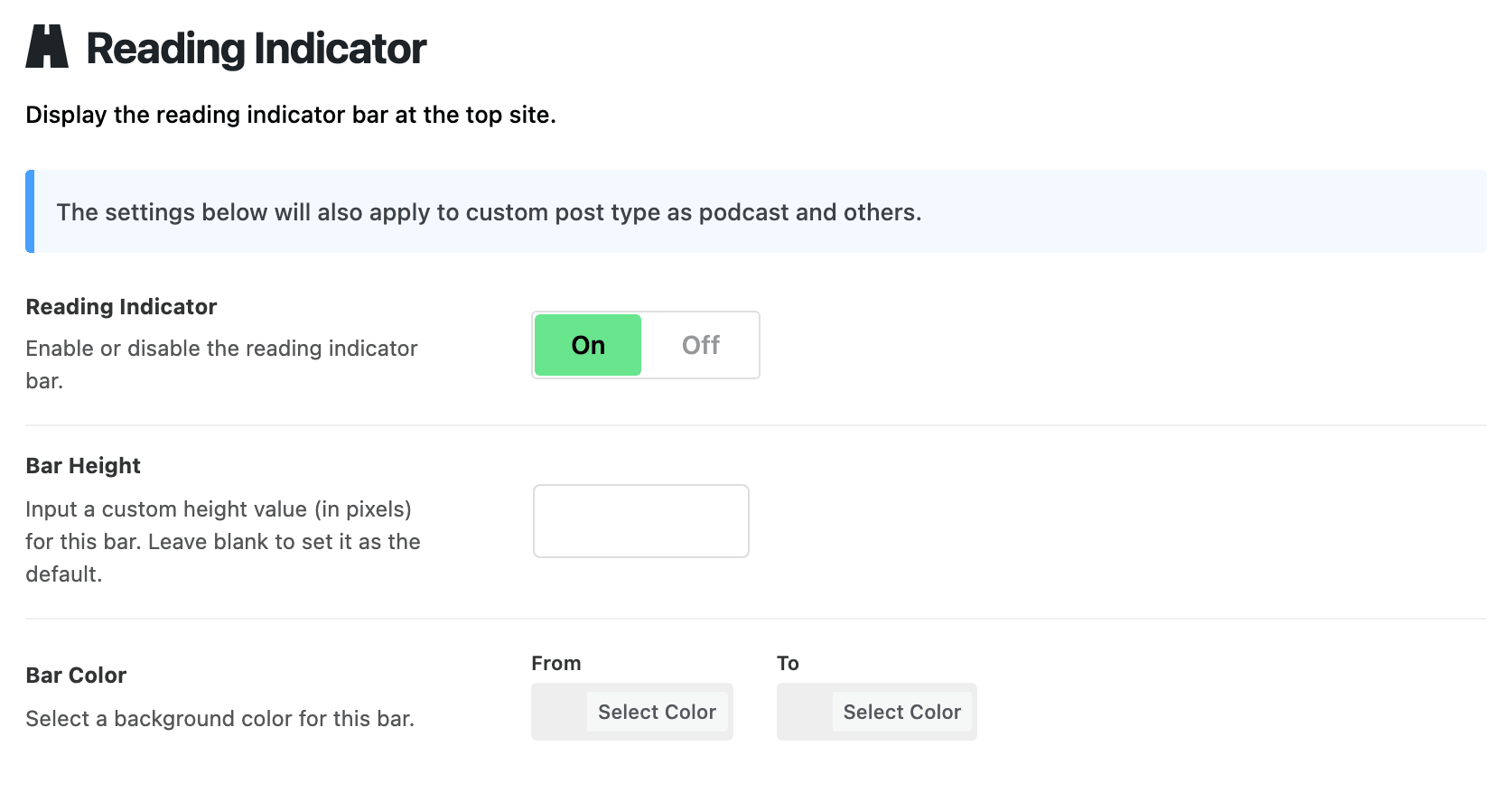Screen dimensions: 1512x802
Task: Click the From color preview swatch
Action: coord(560,712)
